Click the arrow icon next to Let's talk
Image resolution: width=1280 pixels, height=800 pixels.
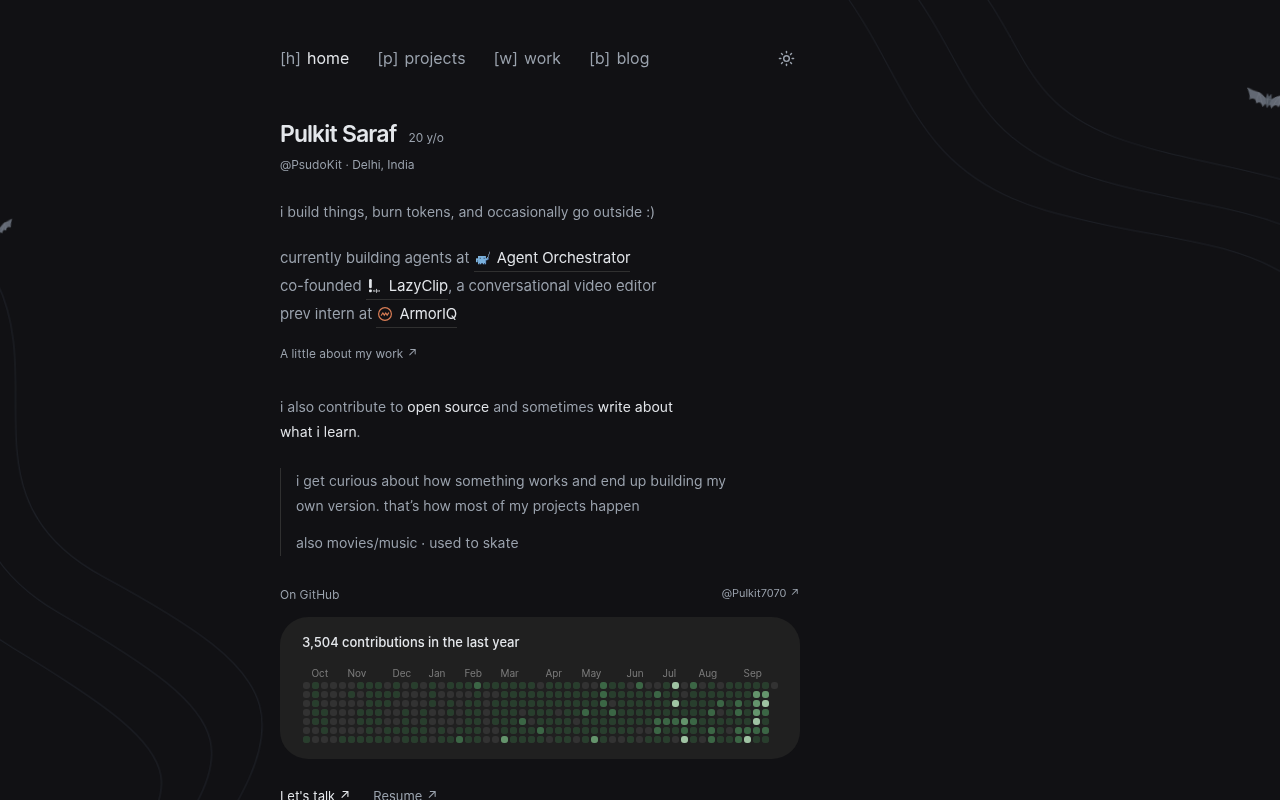click(345, 794)
